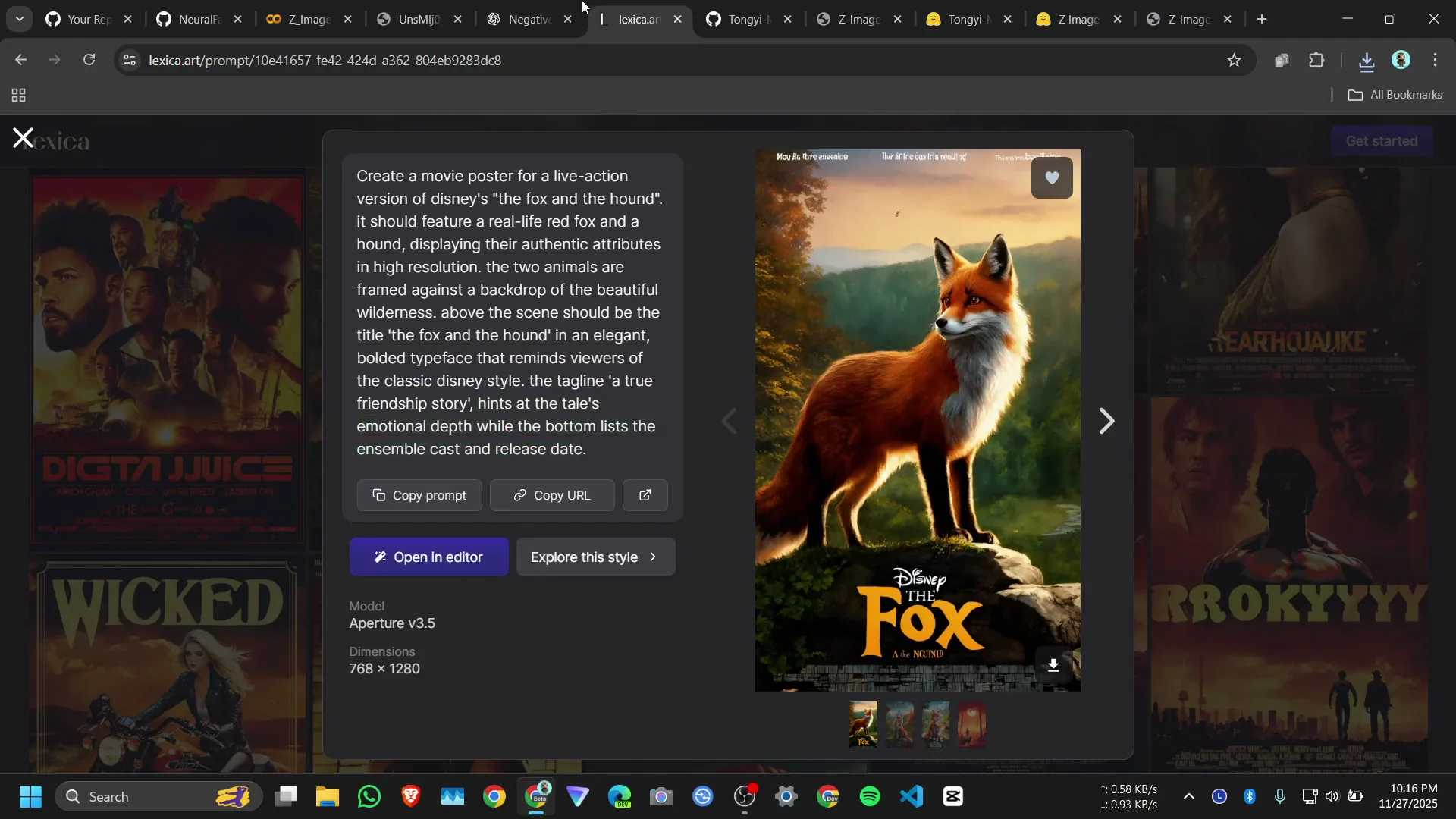
Task: Copy the prompt text
Action: [419, 495]
